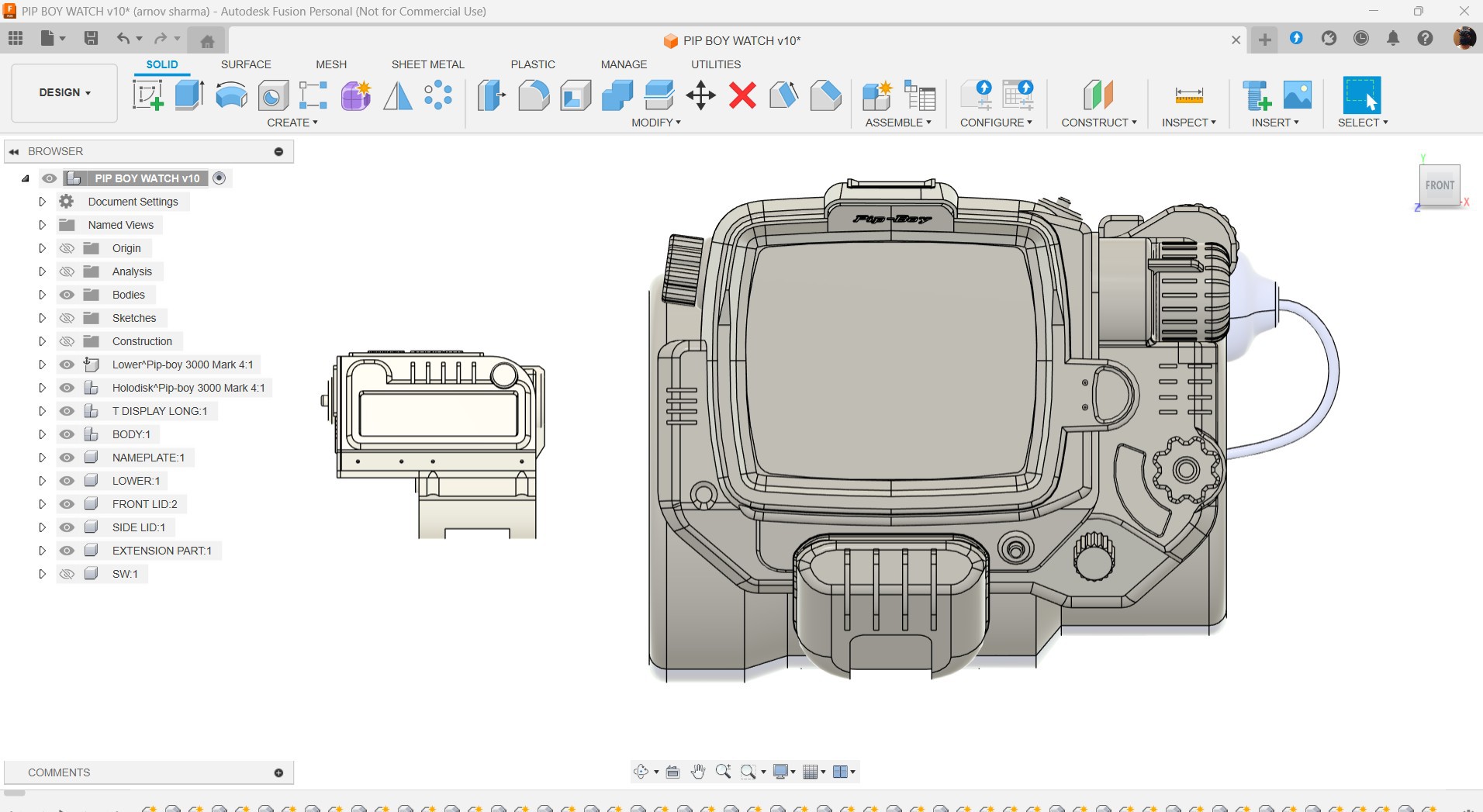
Task: Expand the Bodies folder
Action: click(43, 295)
